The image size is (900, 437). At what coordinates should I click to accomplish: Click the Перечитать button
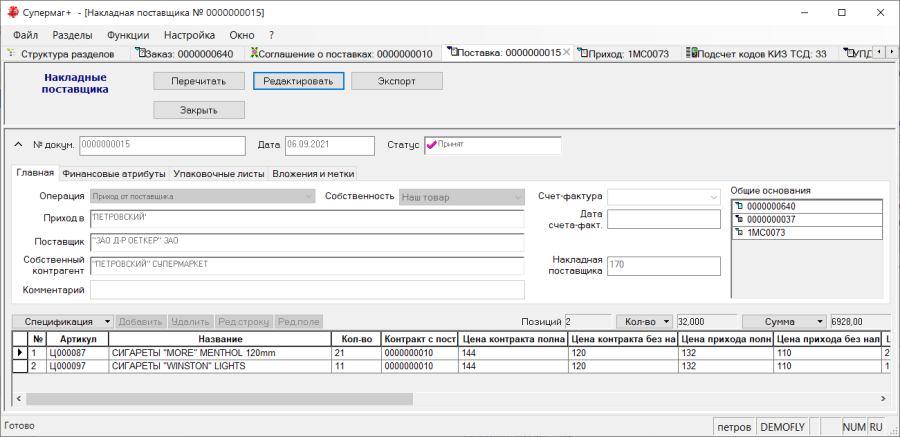point(199,81)
